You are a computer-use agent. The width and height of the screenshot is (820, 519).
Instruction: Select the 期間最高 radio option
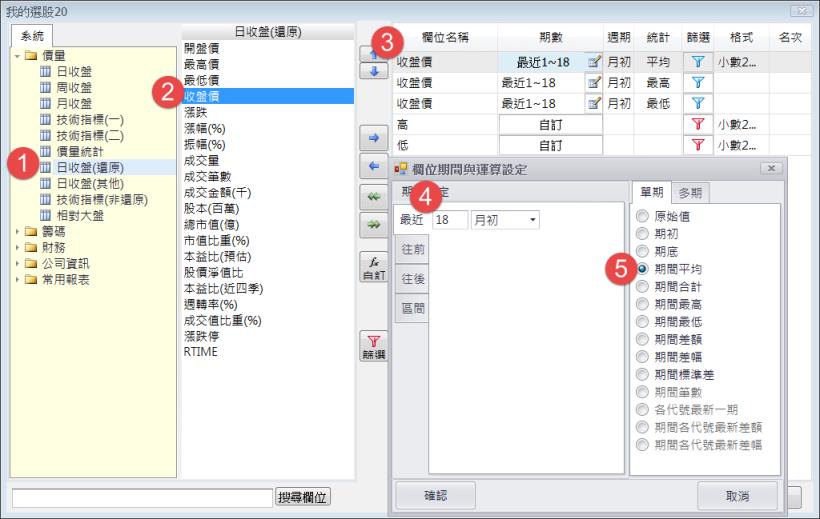[x=642, y=304]
